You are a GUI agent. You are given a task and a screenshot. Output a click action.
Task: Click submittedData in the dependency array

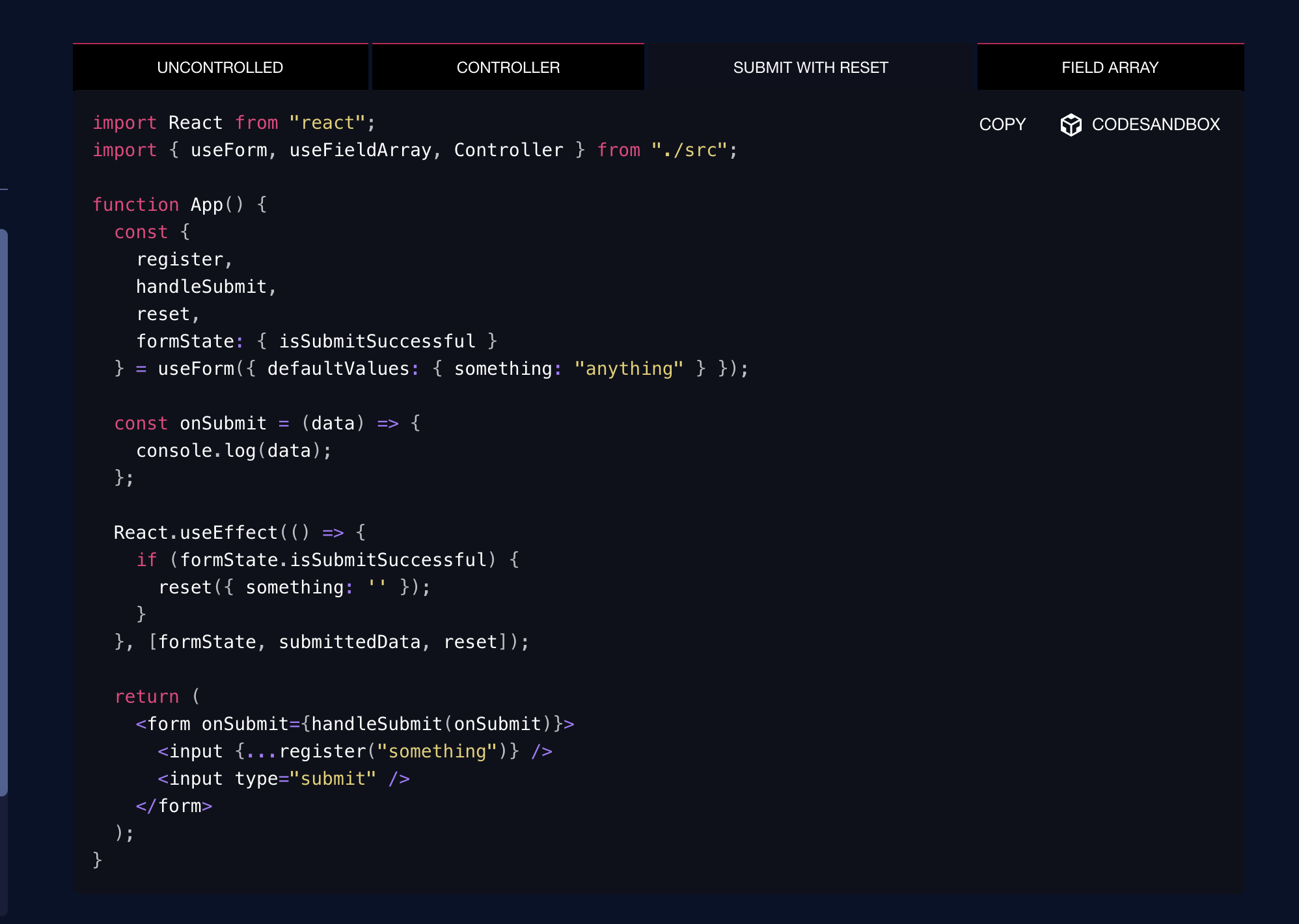click(x=349, y=642)
